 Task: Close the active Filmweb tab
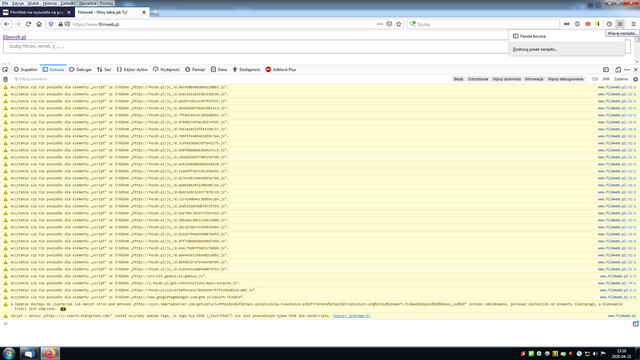[144, 12]
